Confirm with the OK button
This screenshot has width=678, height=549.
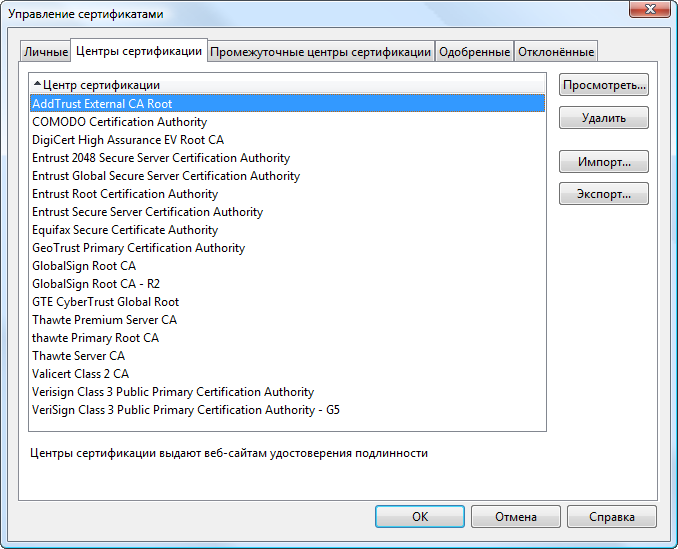coord(420,517)
